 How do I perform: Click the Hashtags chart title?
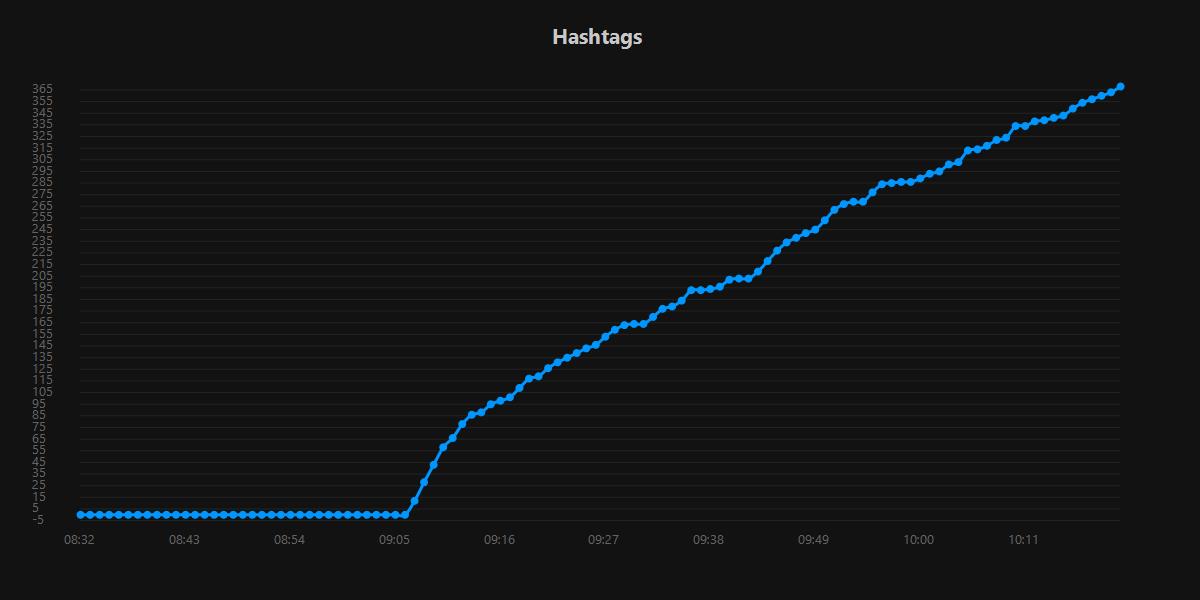pos(596,37)
